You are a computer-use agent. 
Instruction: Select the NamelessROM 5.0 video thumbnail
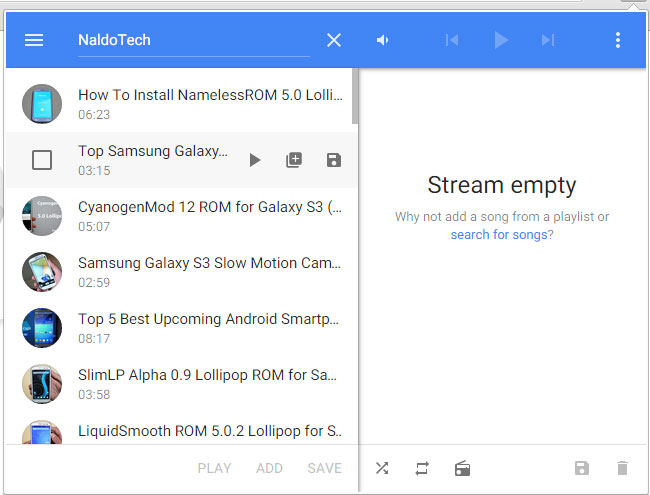42,104
